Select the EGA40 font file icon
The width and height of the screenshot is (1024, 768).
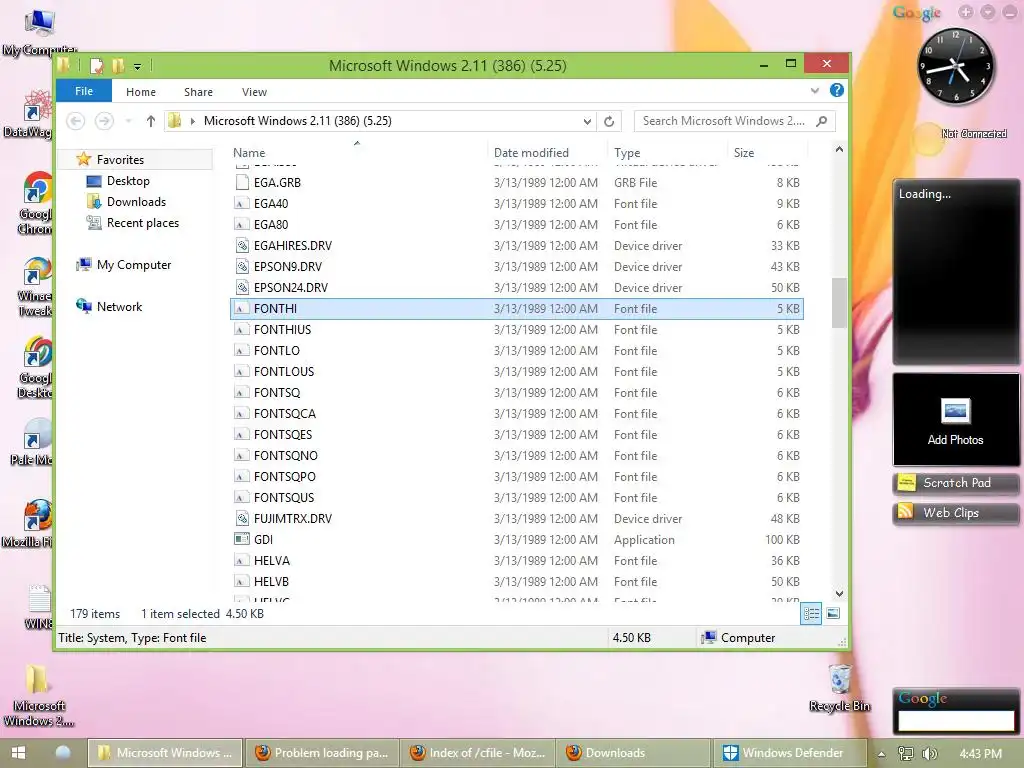242,204
